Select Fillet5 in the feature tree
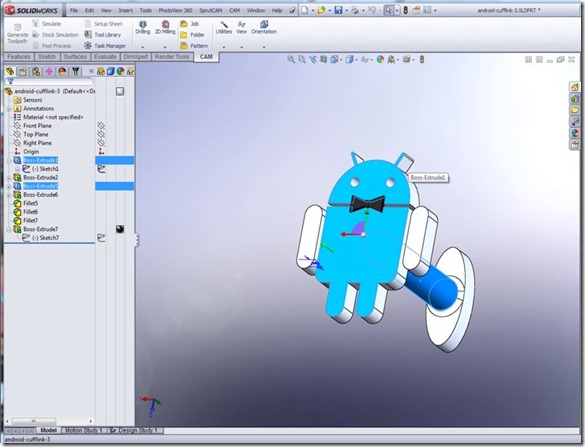Screen dimensions: 585x447 pos(26,203)
